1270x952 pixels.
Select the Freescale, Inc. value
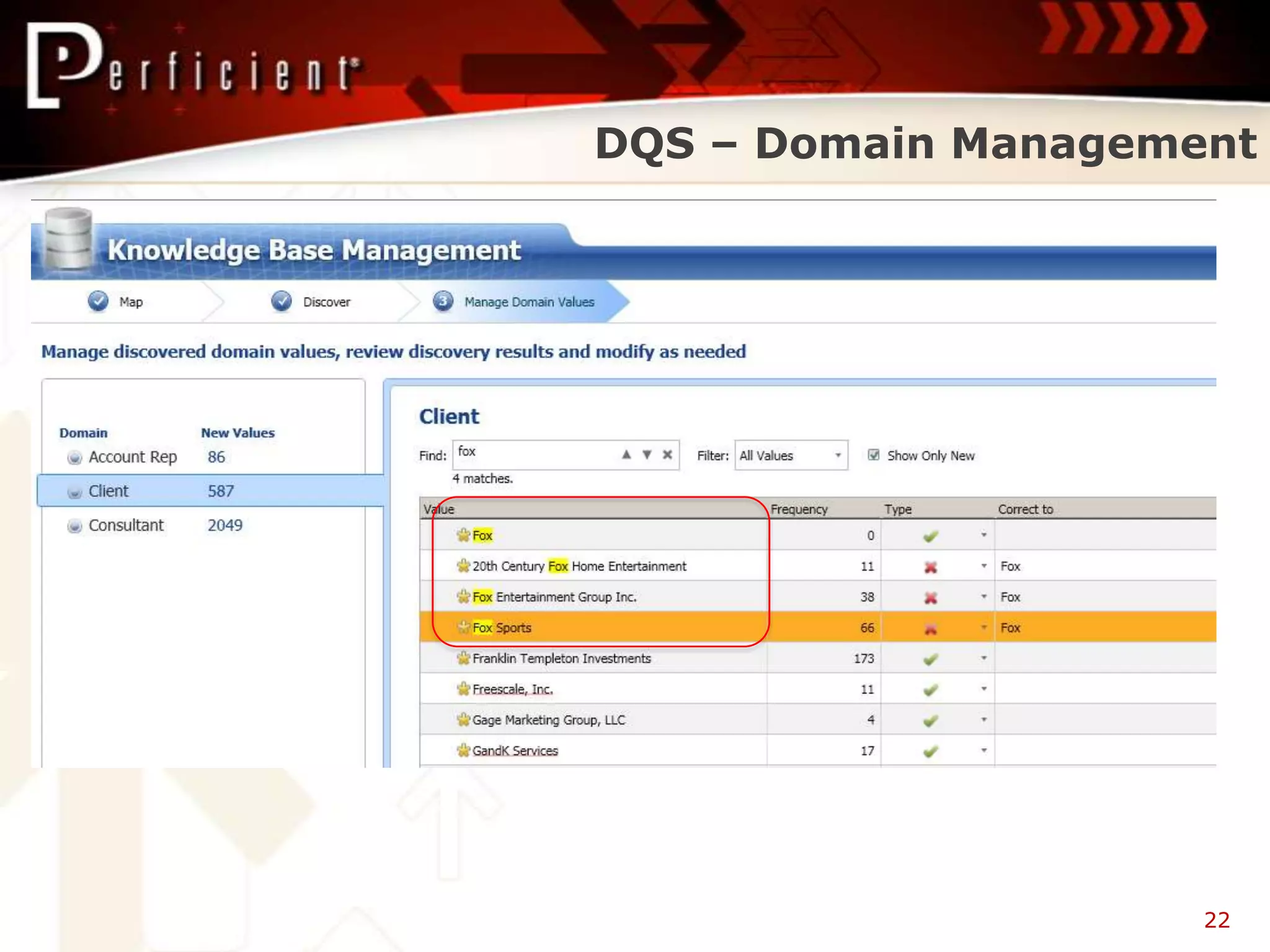(x=512, y=689)
